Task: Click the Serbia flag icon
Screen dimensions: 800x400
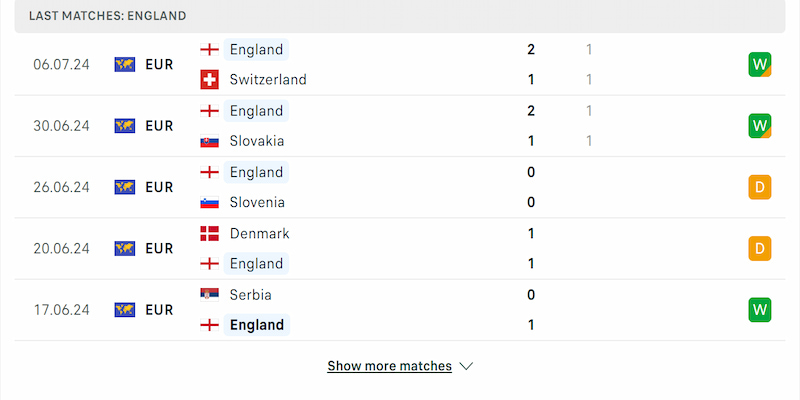Action: click(210, 295)
